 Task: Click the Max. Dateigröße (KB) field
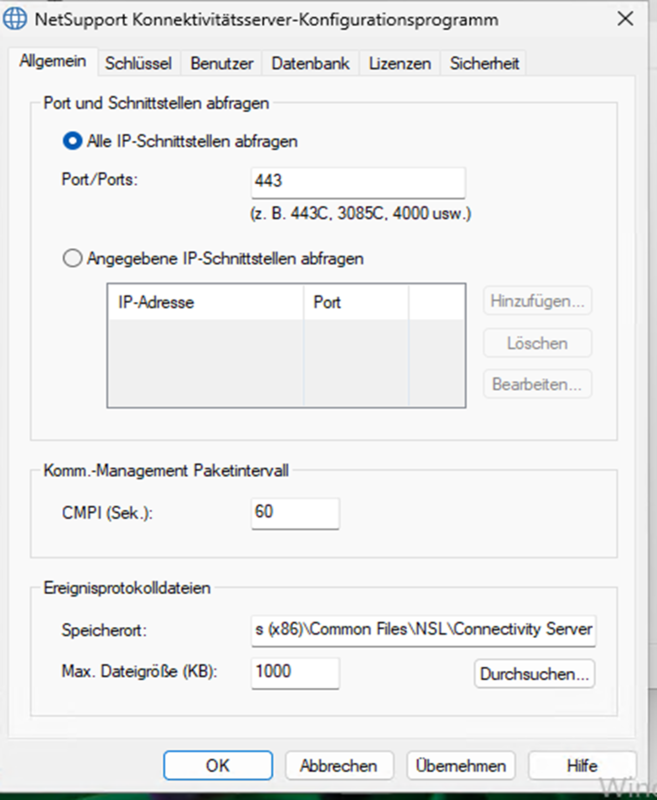pos(295,673)
